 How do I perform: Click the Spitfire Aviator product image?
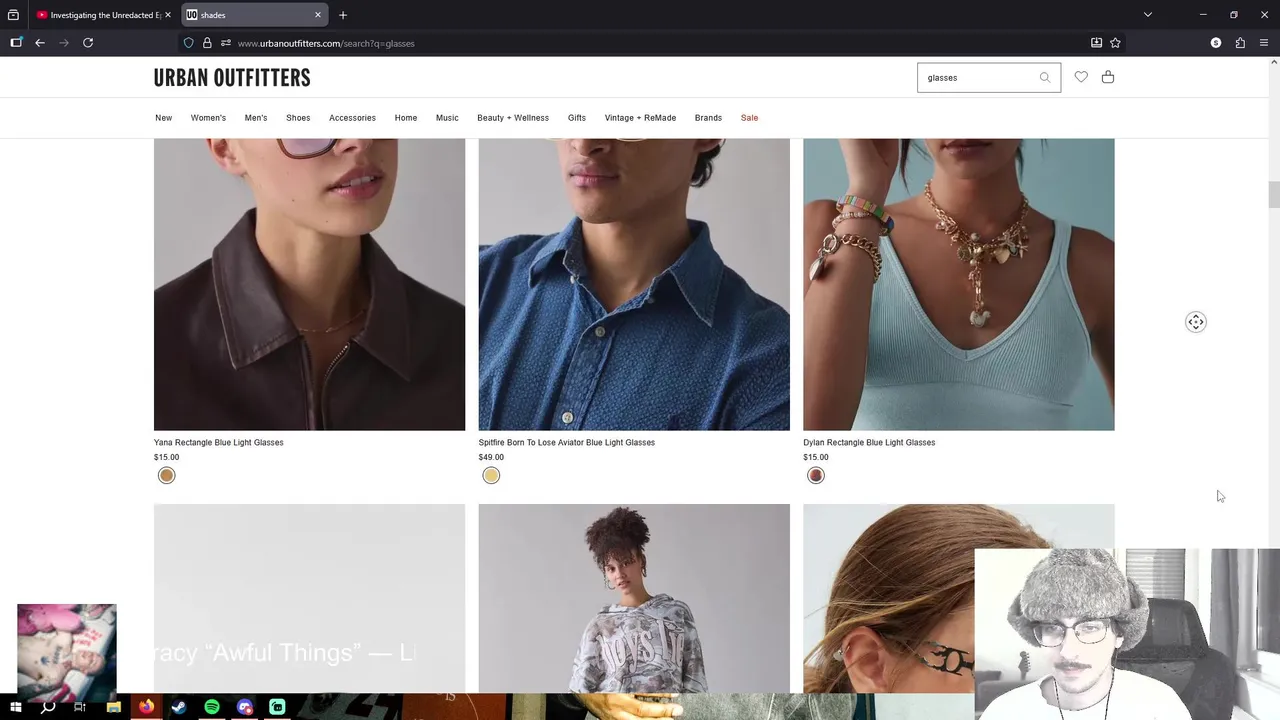(x=634, y=284)
